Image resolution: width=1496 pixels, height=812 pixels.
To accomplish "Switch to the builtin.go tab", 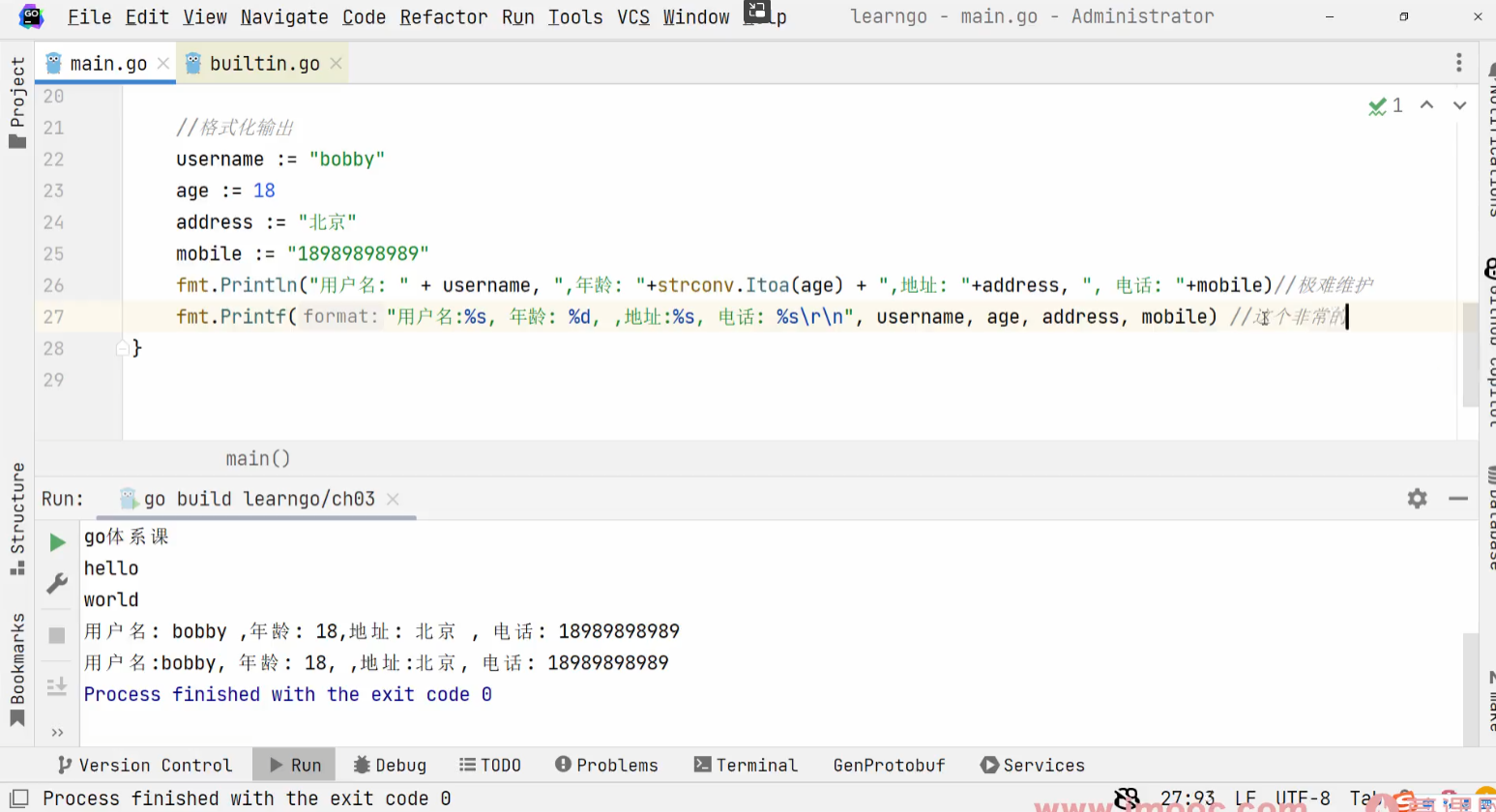I will 264,64.
